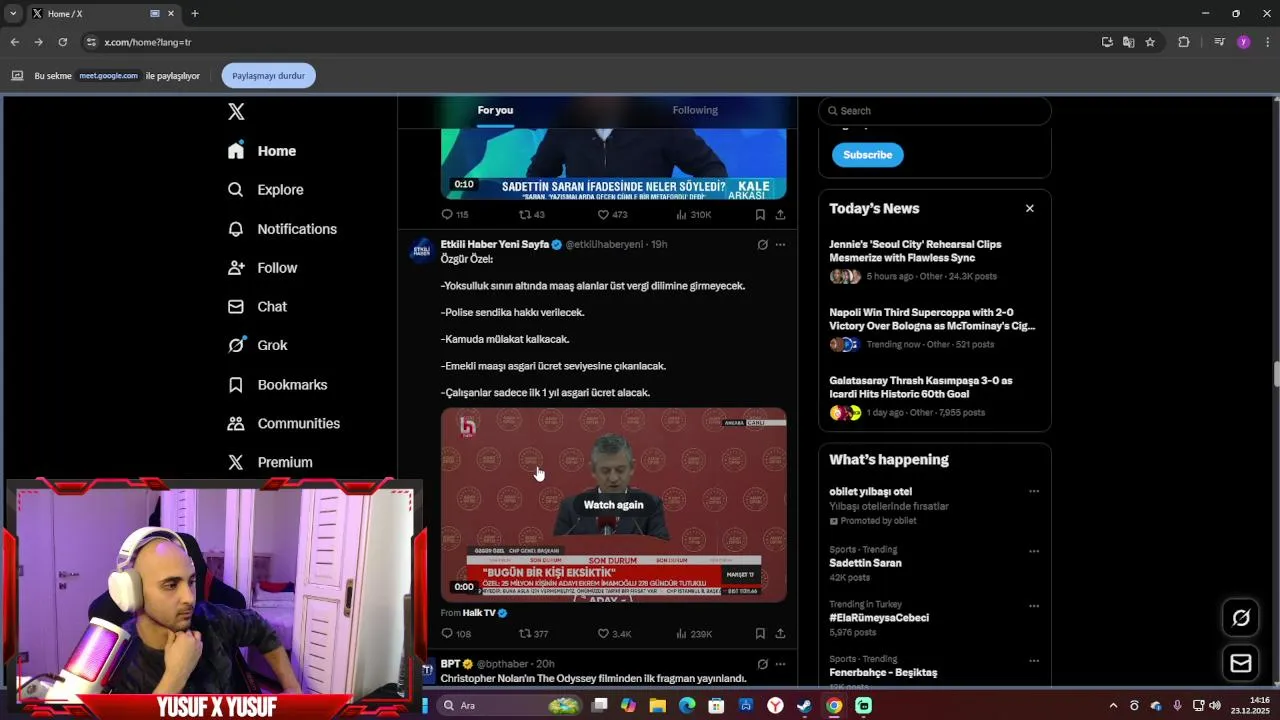This screenshot has width=1280, height=720.
Task: Open the tab search dropdown
Action: (12, 14)
